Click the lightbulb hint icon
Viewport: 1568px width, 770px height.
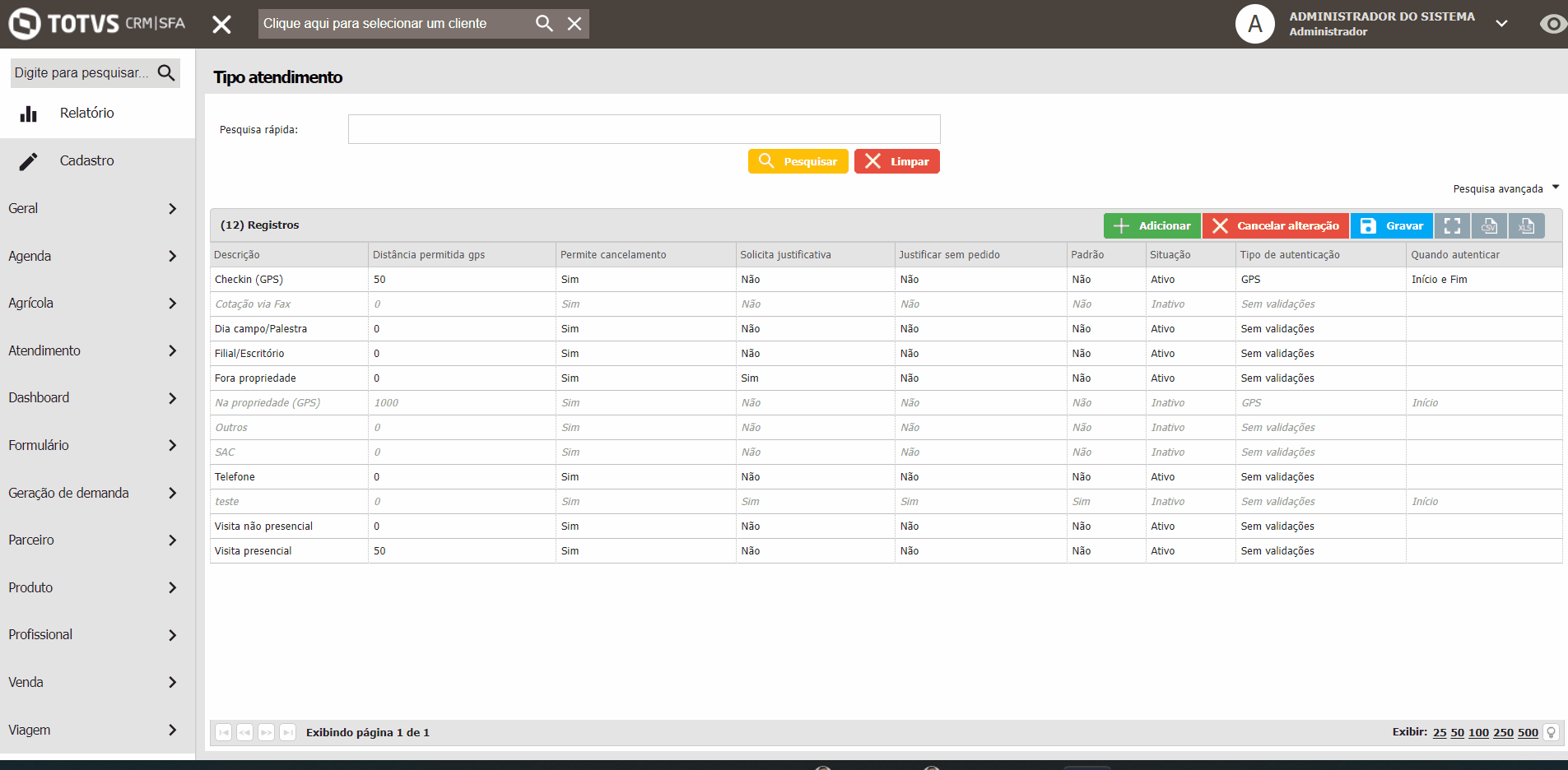tap(1552, 732)
